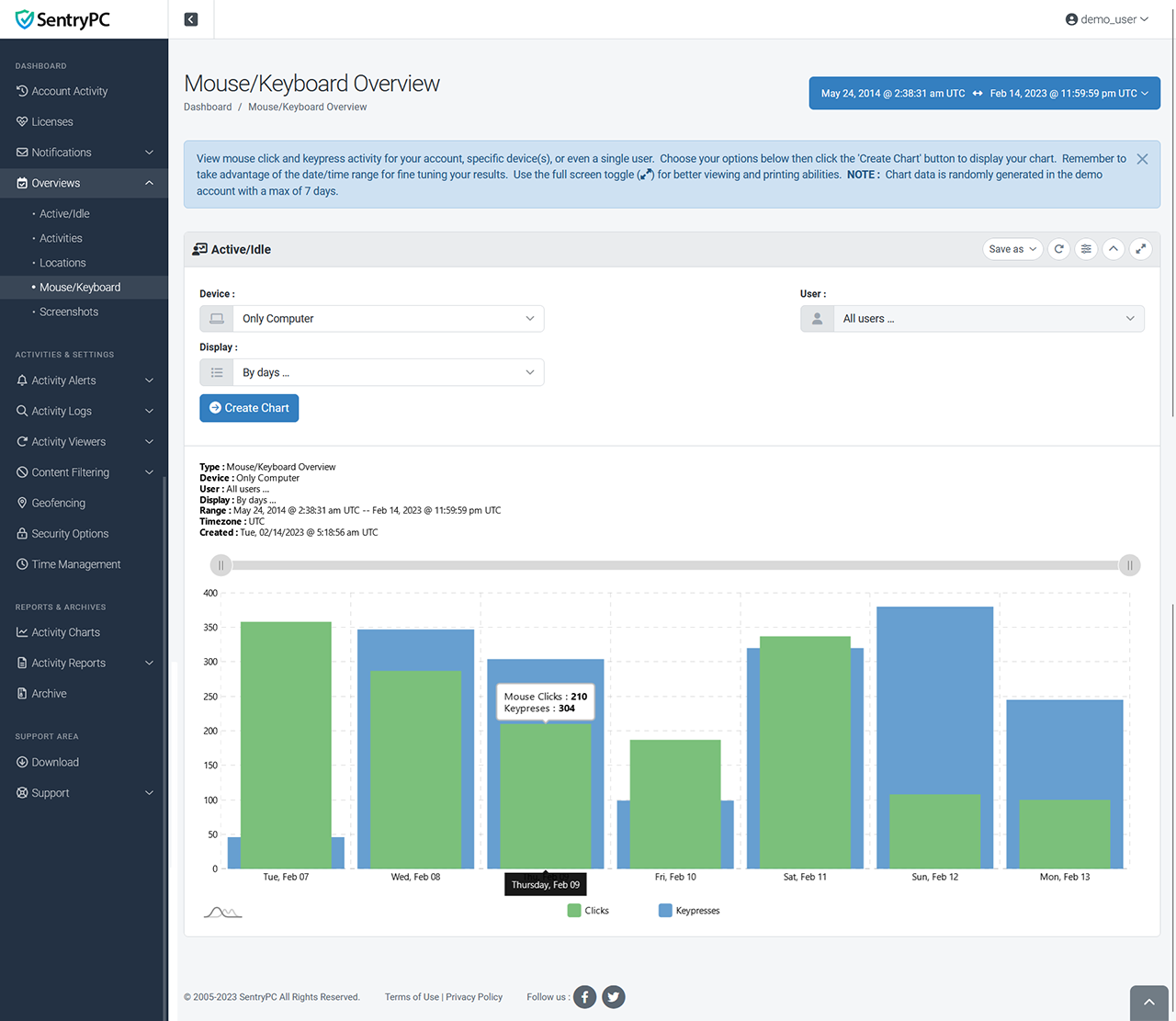The width and height of the screenshot is (1176, 1021).
Task: Expand Content Filtering menu
Action: point(84,472)
